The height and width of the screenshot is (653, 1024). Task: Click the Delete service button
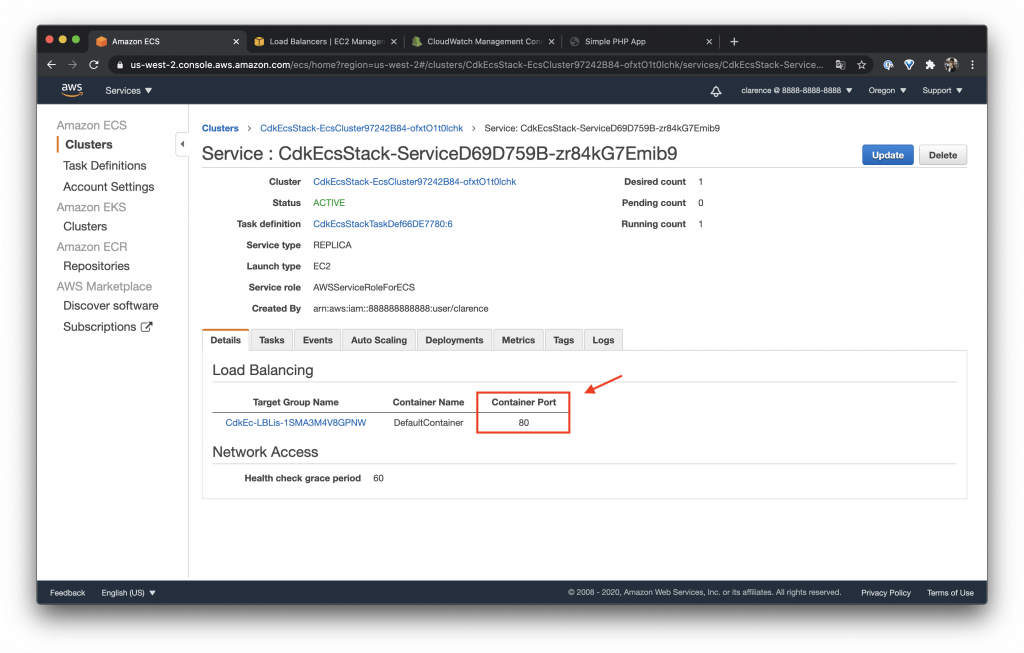tap(943, 155)
